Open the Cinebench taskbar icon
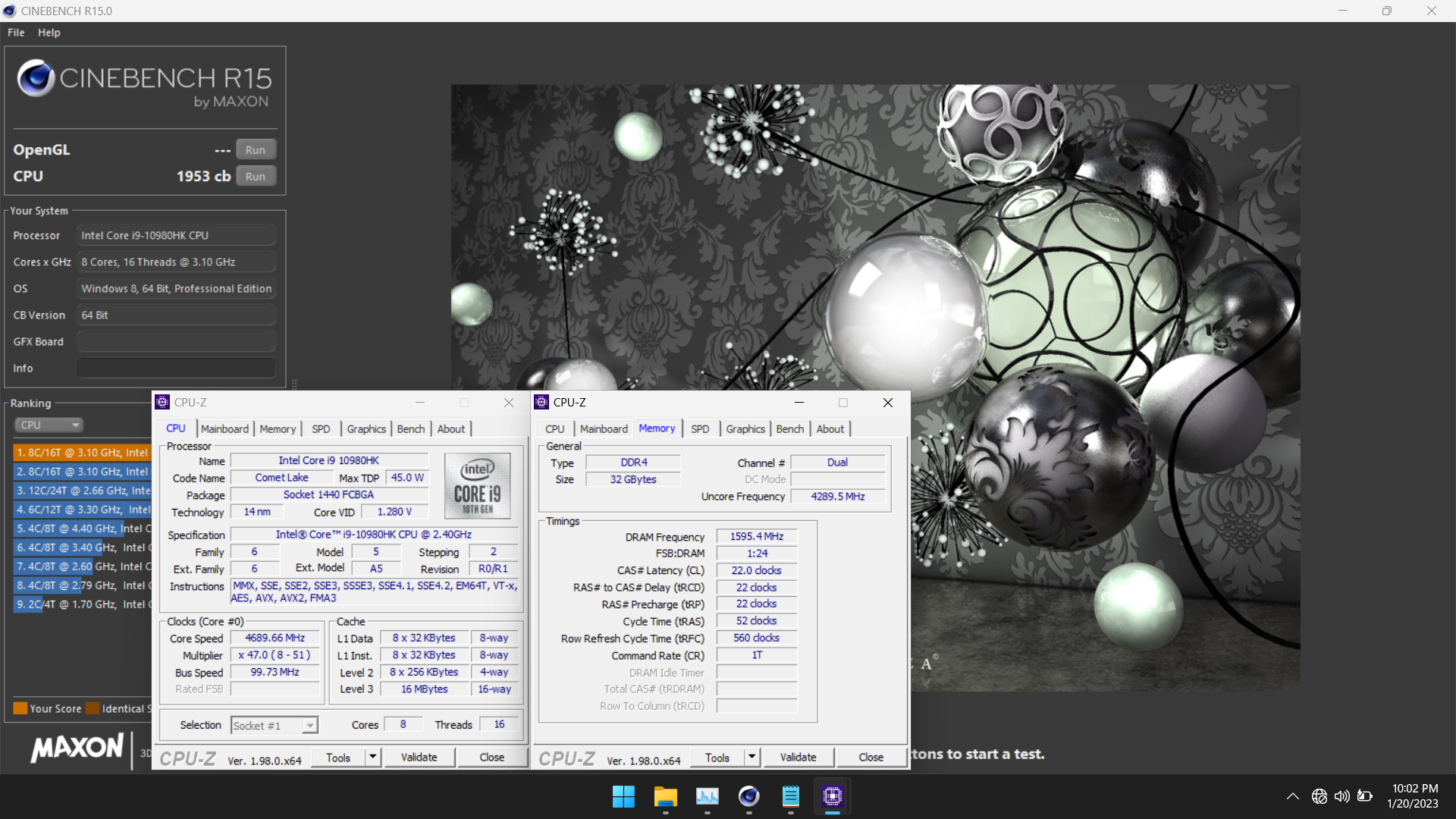Image resolution: width=1456 pixels, height=819 pixels. (748, 796)
